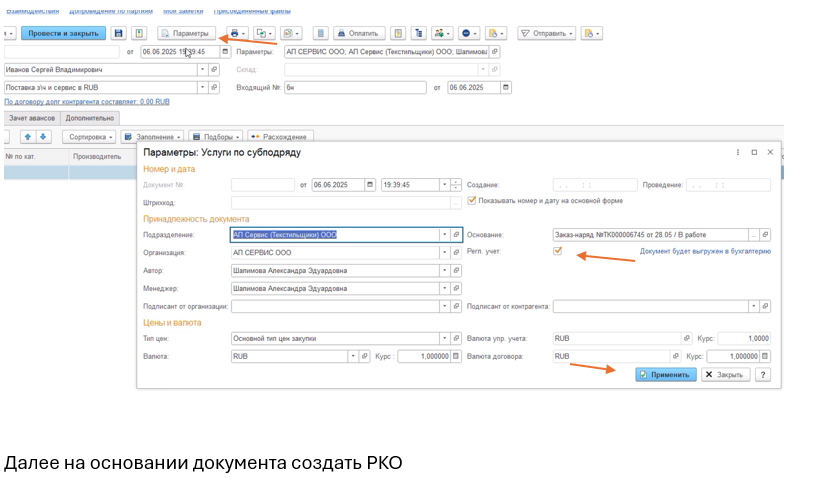Open calendar picker for dialog date 06.06.2025
The image size is (833, 502).
pos(371,185)
